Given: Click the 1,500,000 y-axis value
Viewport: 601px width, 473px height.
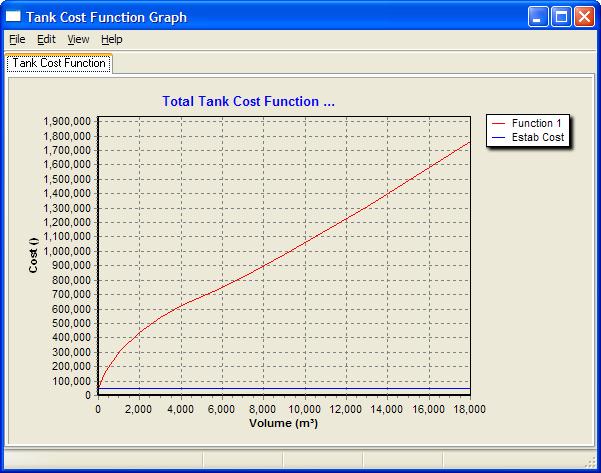Looking at the screenshot, I should coord(67,179).
